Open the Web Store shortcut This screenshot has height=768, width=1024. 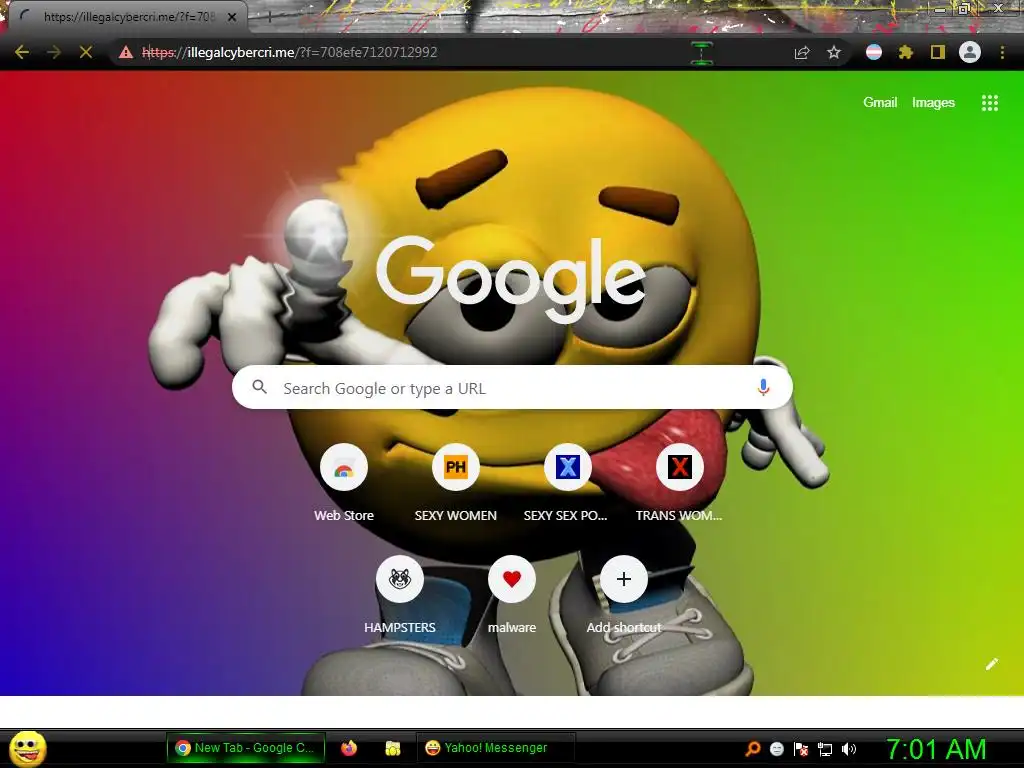(344, 482)
